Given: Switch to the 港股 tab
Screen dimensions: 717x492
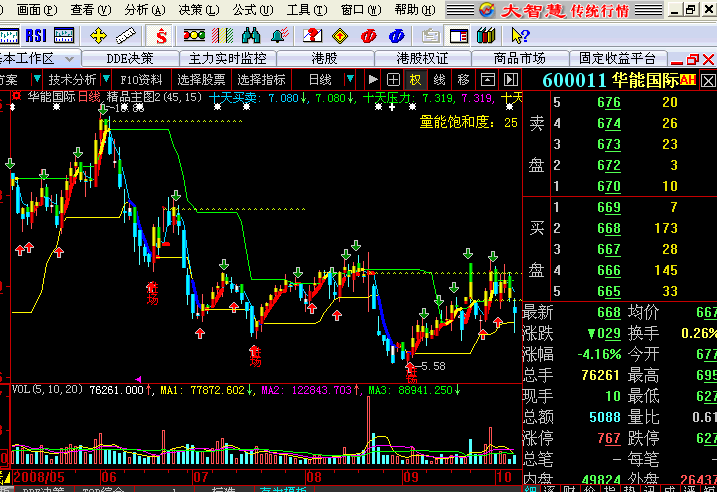Looking at the screenshot, I should pyautogui.click(x=325, y=59).
